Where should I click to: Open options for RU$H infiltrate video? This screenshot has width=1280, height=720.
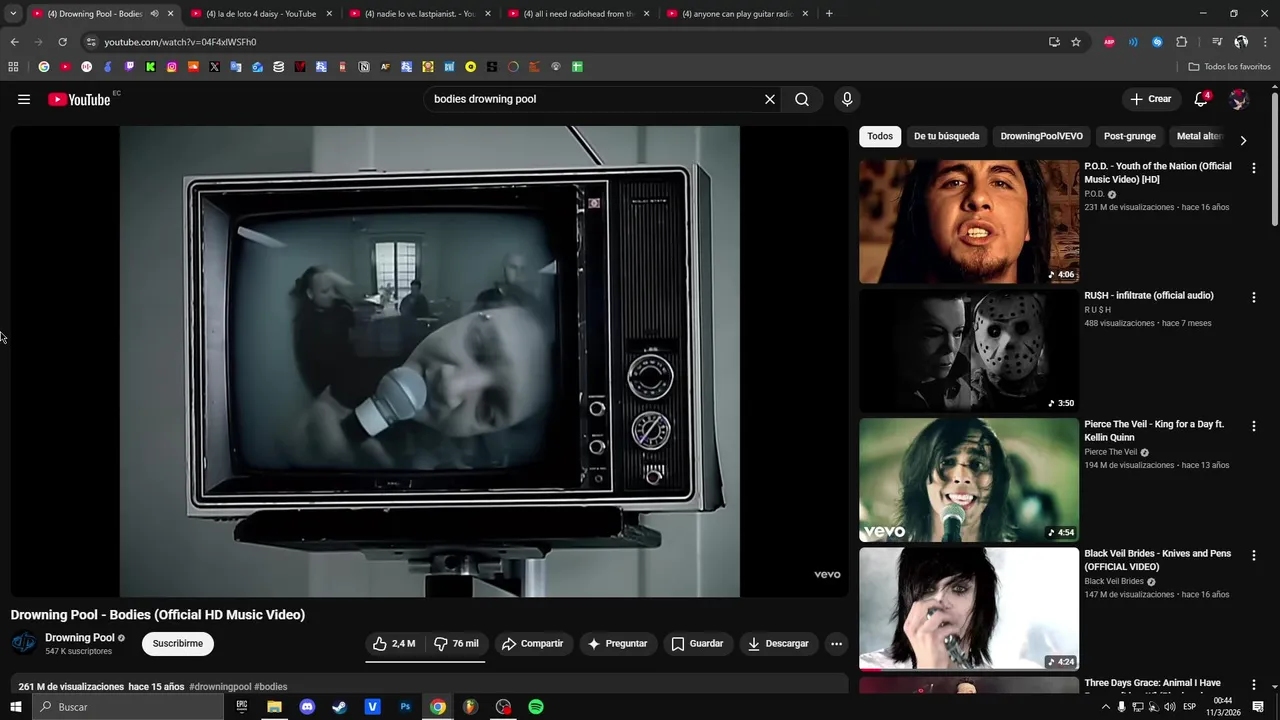coord(1253,297)
